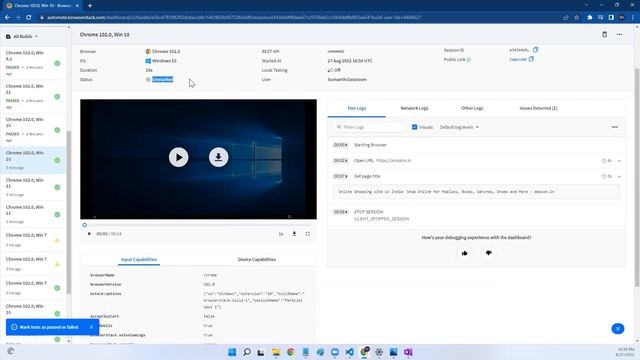The image size is (640, 360).
Task: Open the blue chat bubble at bottom right
Action: (x=618, y=329)
